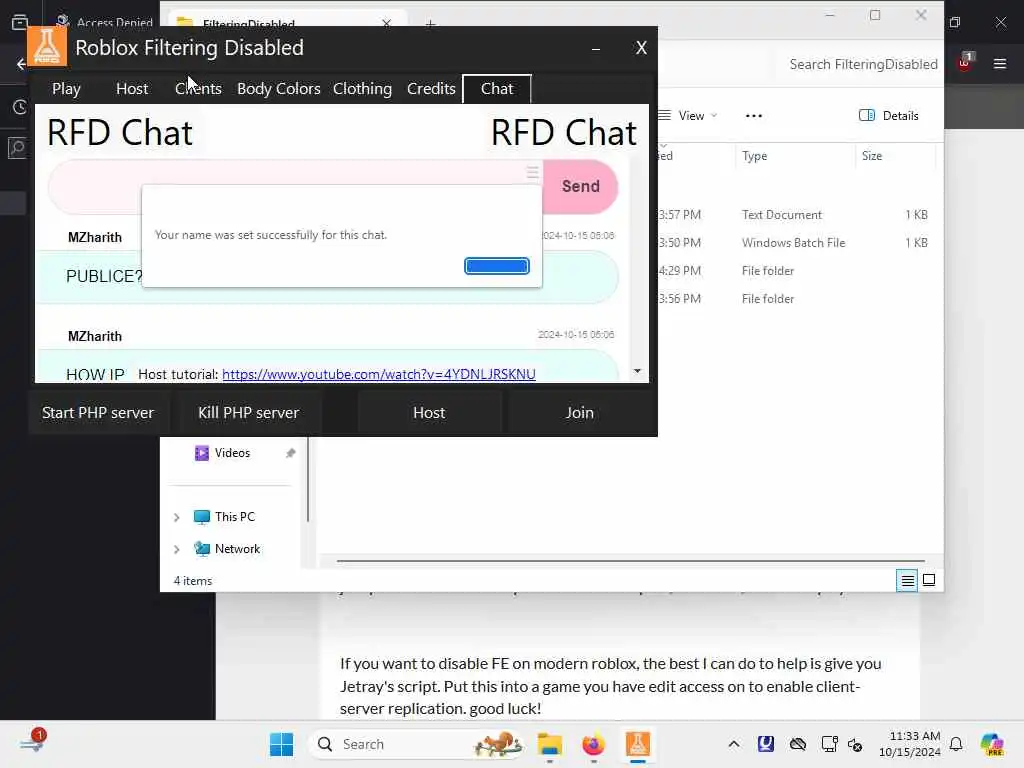Confirm the name-set dialog with blue button
Screen dimensions: 1024x768
click(x=497, y=266)
